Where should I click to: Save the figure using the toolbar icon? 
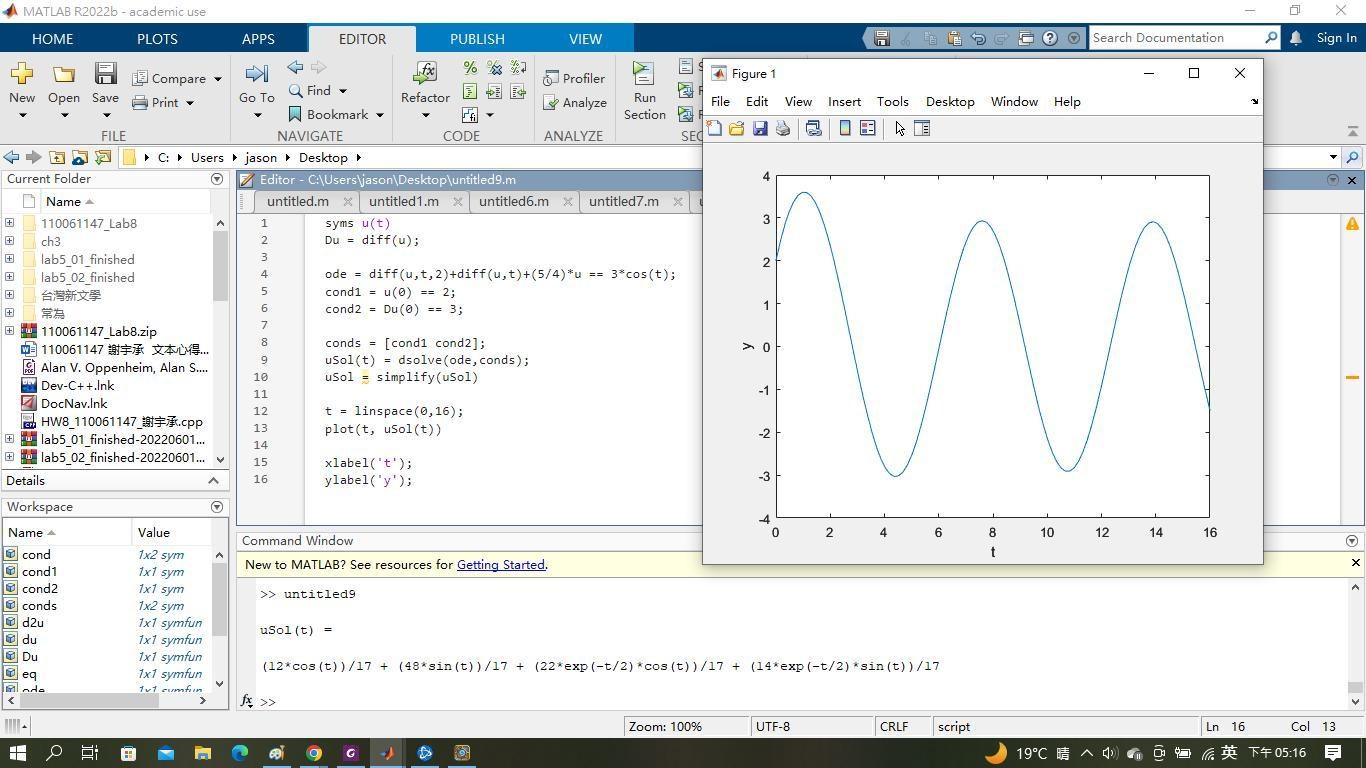pos(759,128)
